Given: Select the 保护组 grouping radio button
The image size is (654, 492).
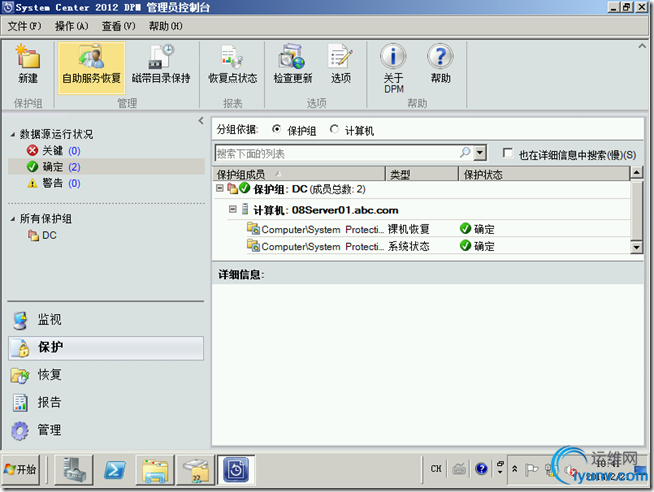Looking at the screenshot, I should pos(276,129).
